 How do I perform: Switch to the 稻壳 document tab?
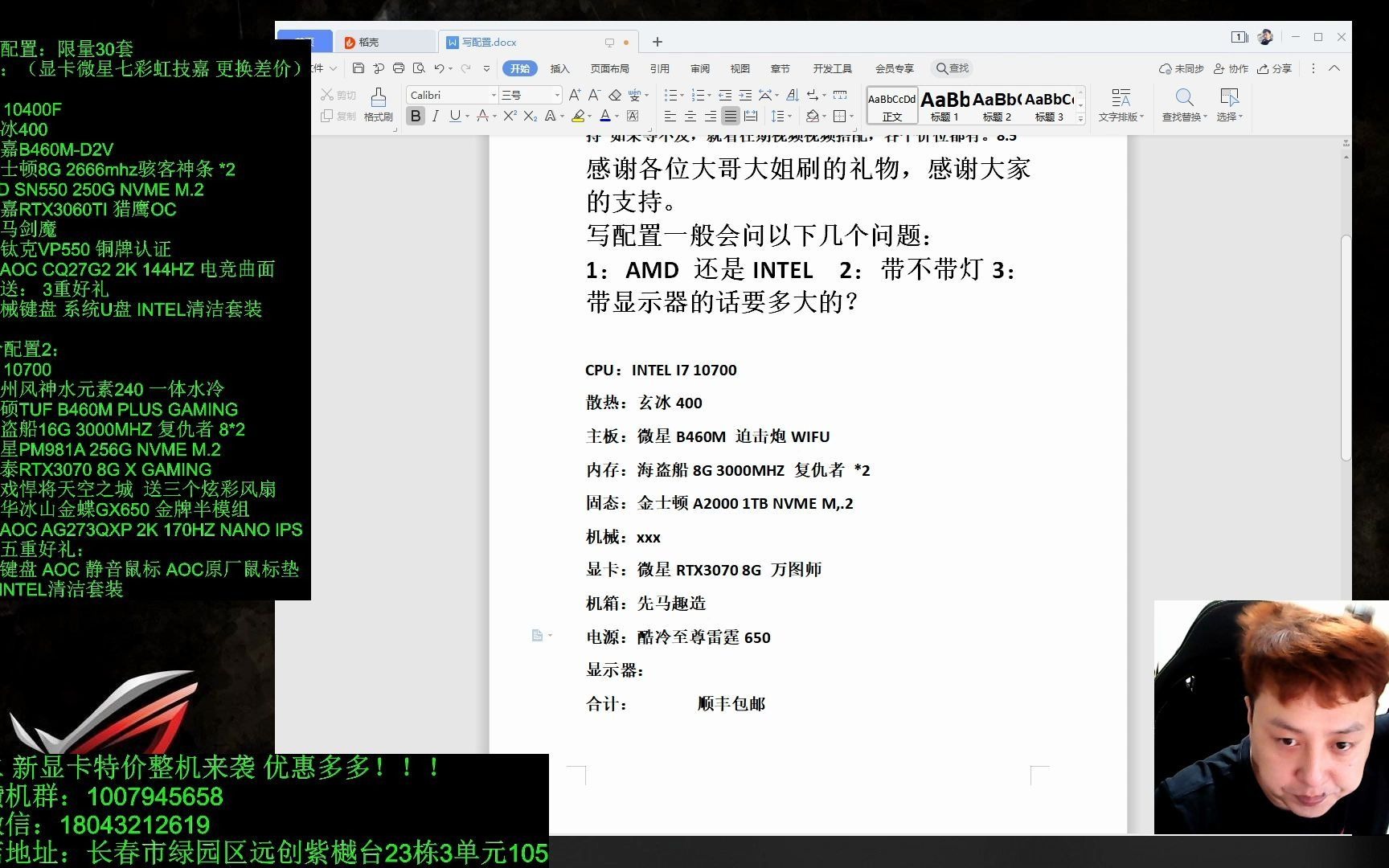(x=386, y=42)
